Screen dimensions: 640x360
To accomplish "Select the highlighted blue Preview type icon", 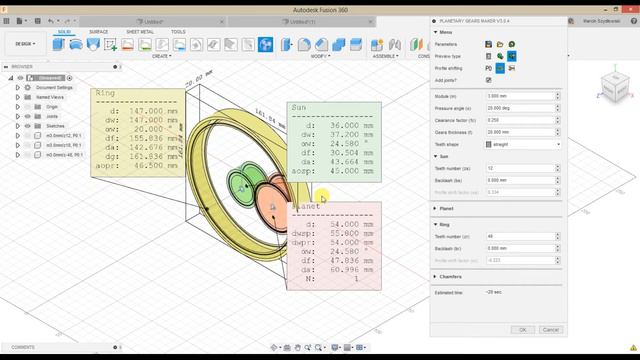I will click(x=512, y=56).
